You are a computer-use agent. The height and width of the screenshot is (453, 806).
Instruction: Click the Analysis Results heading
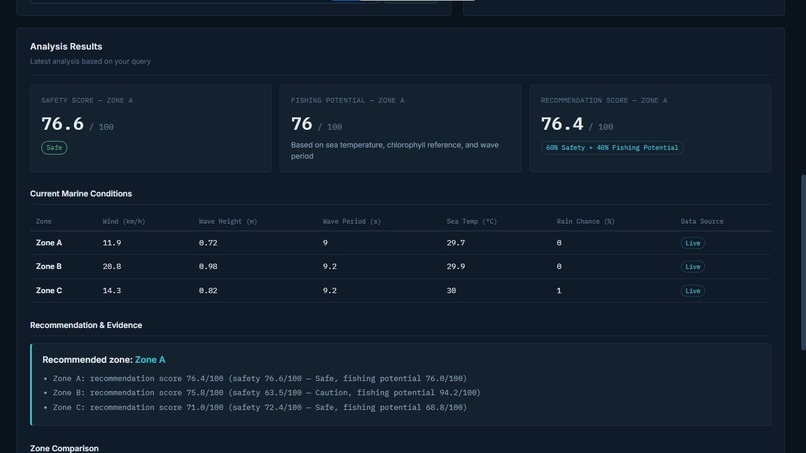click(66, 46)
